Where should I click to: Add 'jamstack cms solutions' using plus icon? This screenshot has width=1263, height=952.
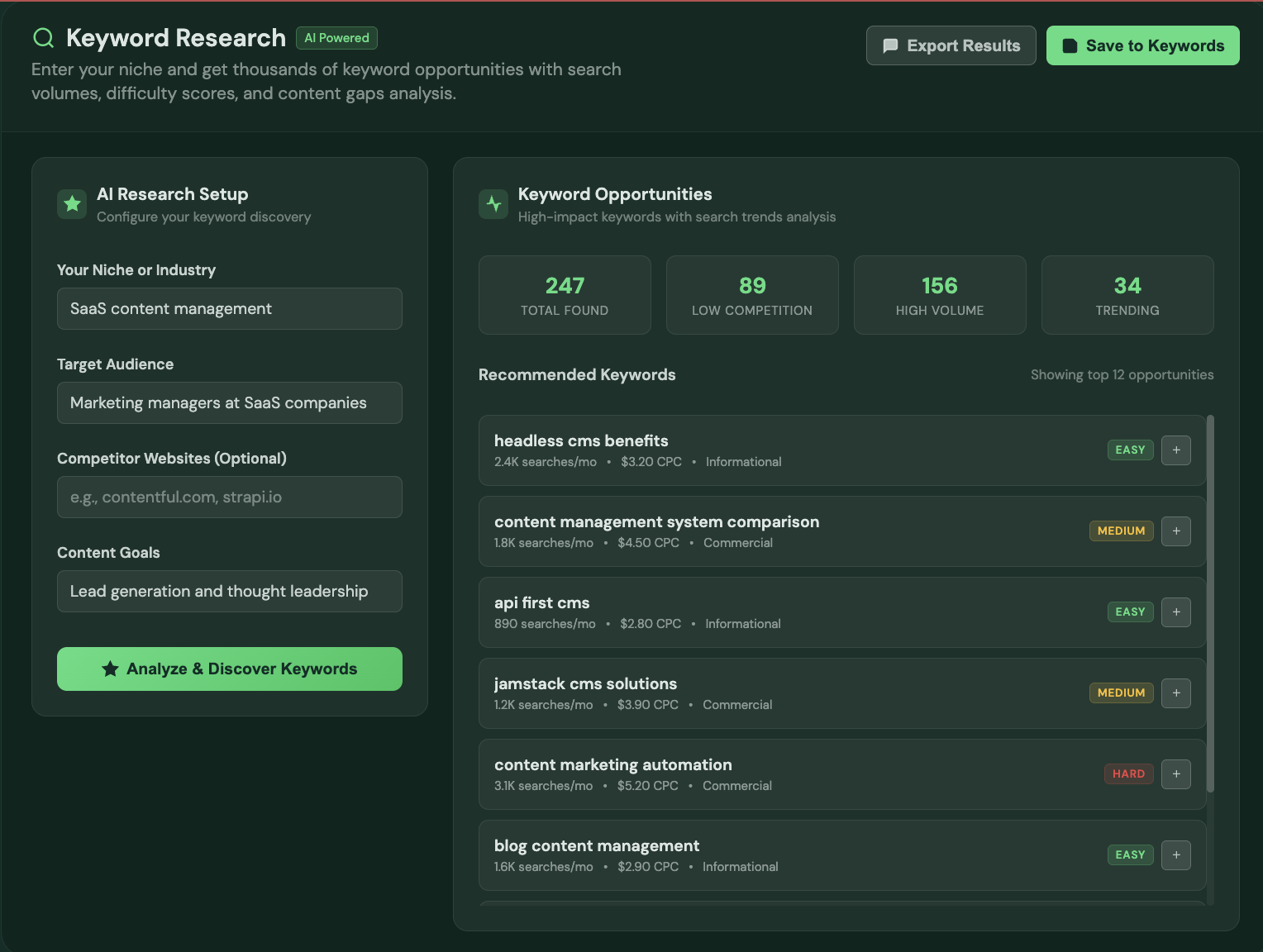click(x=1175, y=693)
